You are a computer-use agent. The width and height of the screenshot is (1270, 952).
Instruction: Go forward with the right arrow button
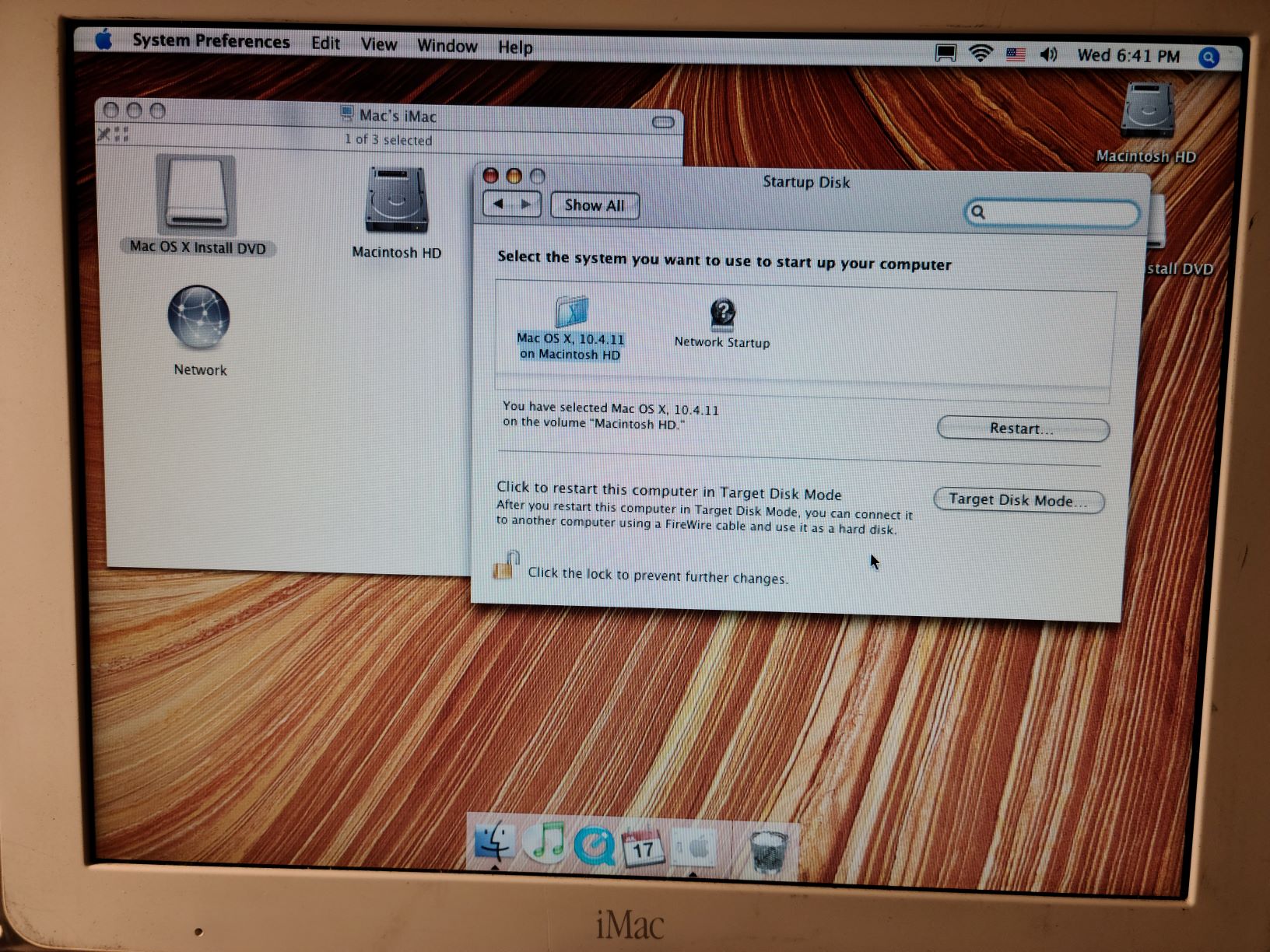click(x=527, y=205)
